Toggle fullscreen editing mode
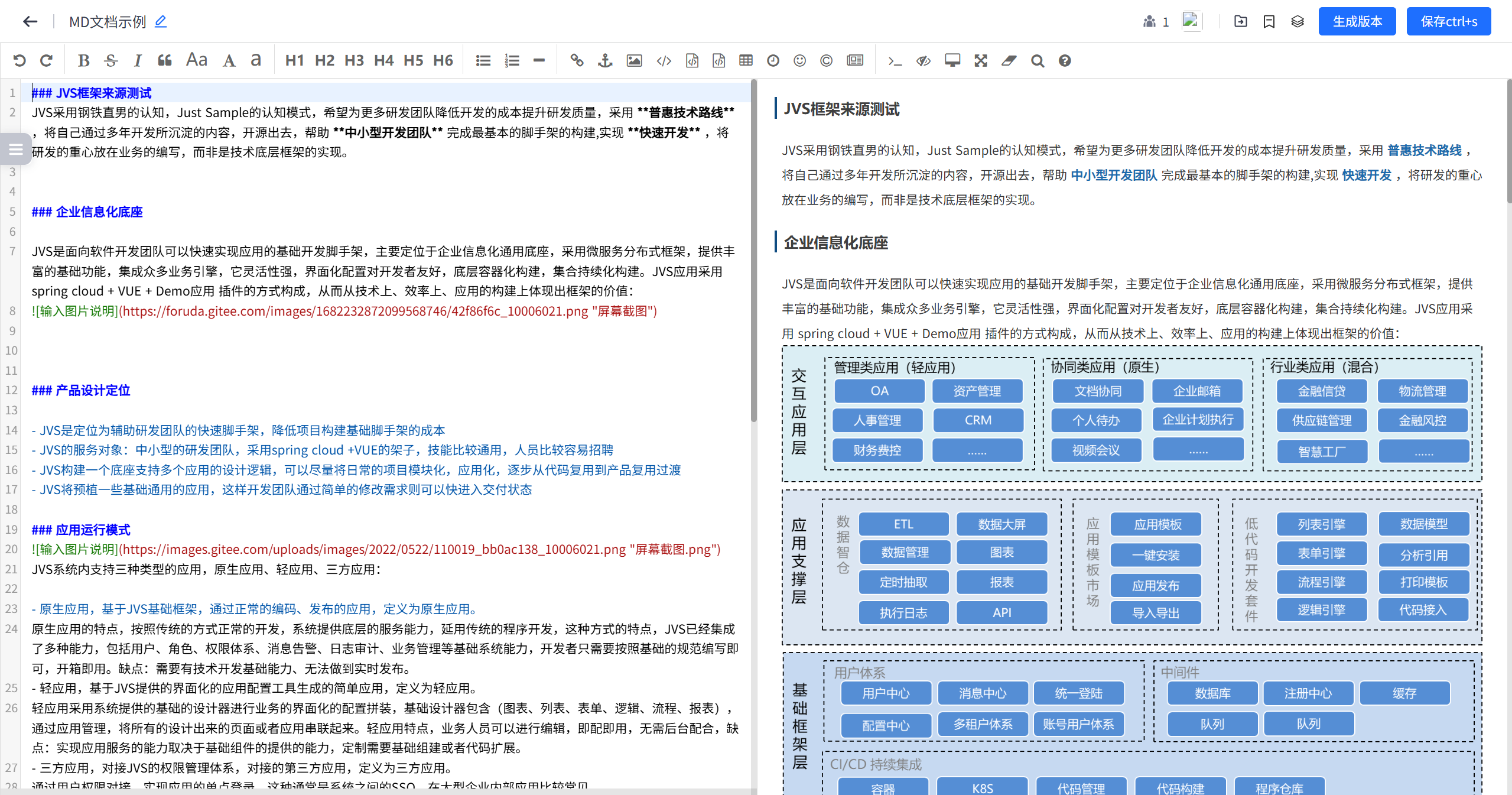Viewport: 1512px width, 795px height. [981, 60]
